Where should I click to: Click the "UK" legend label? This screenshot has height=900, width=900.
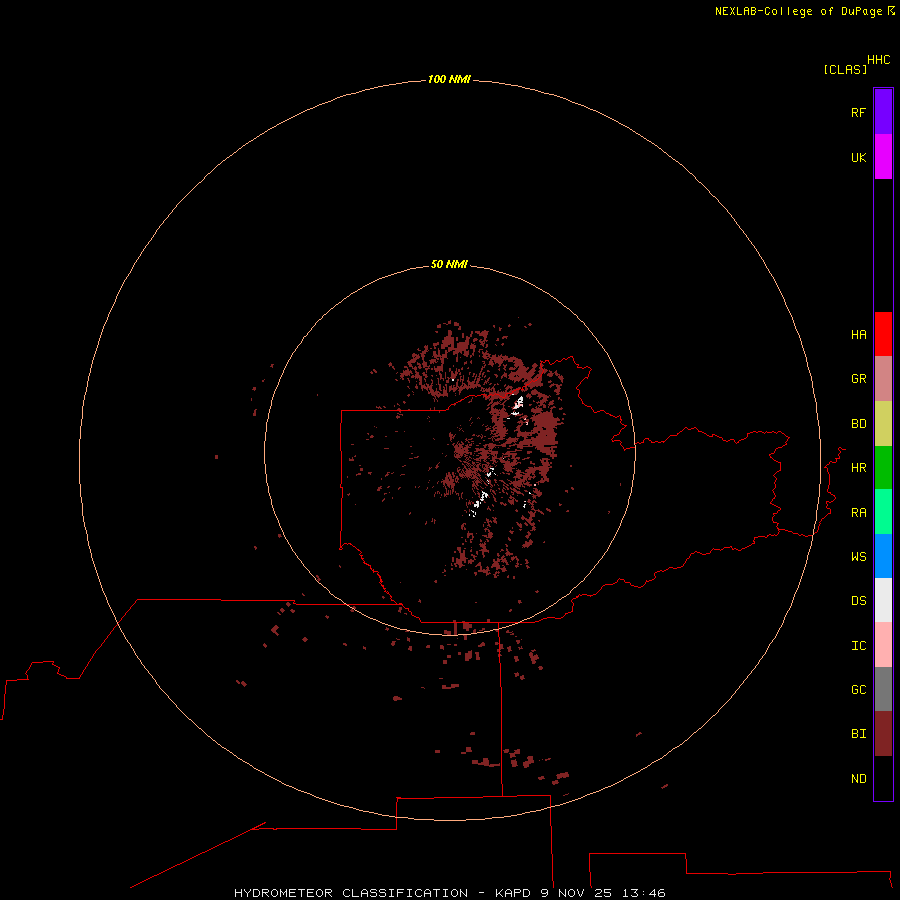coord(859,157)
